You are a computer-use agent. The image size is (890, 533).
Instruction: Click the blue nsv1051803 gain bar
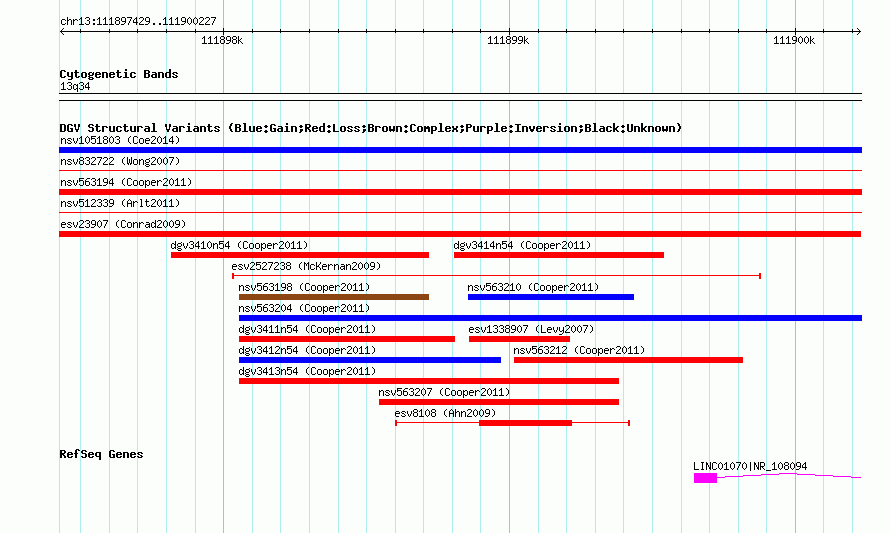[460, 150]
